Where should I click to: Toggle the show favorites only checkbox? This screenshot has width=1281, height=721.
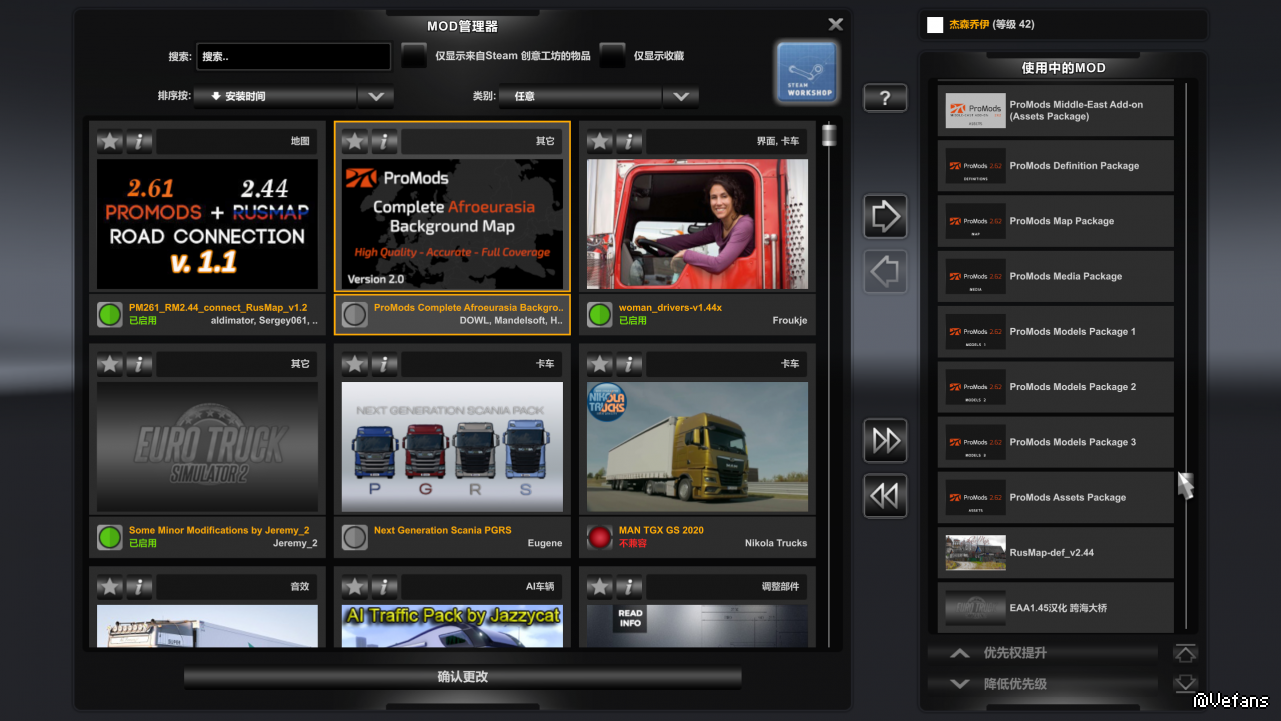[612, 56]
